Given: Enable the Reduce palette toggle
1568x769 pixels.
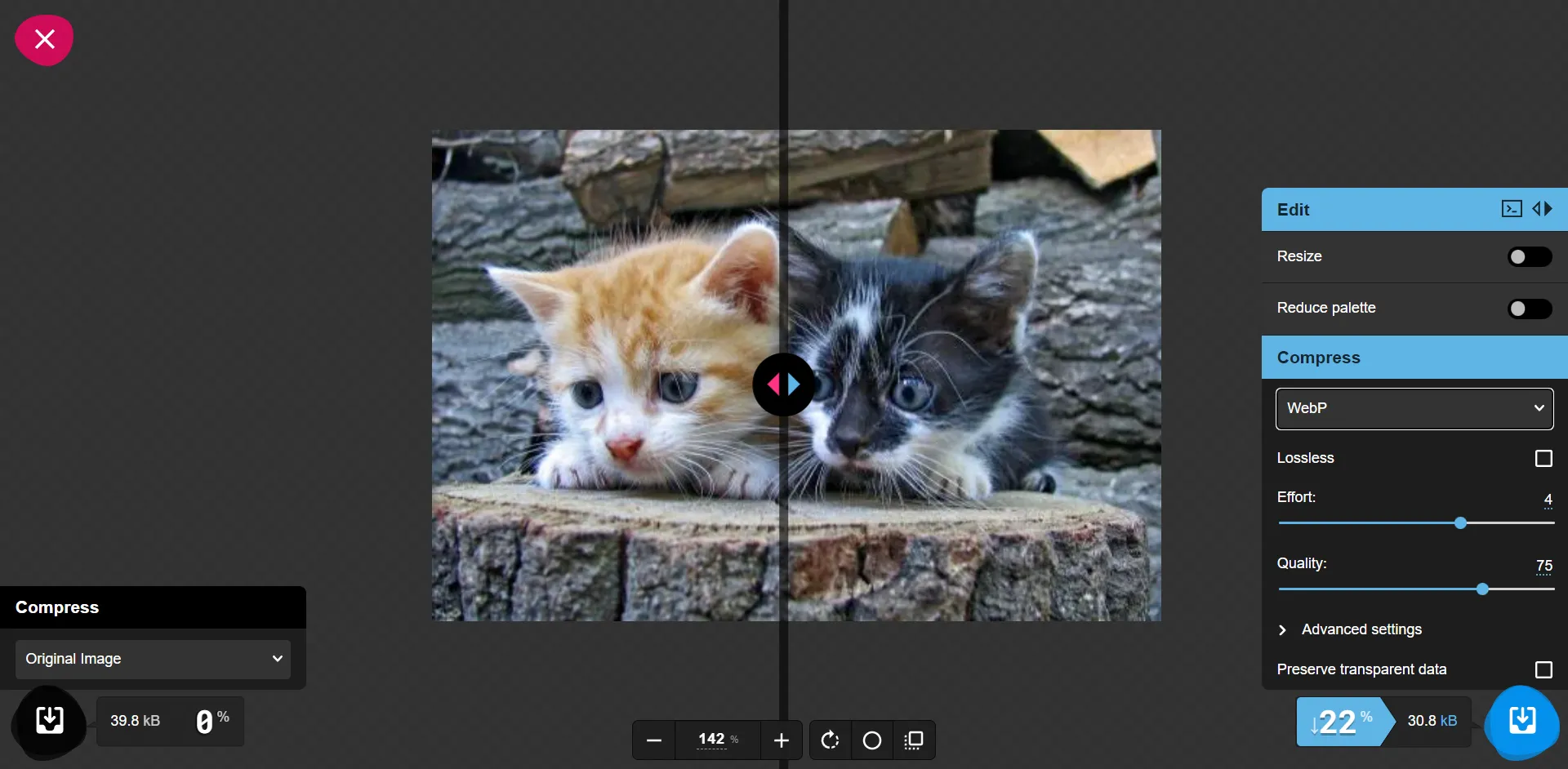Looking at the screenshot, I should 1530,309.
